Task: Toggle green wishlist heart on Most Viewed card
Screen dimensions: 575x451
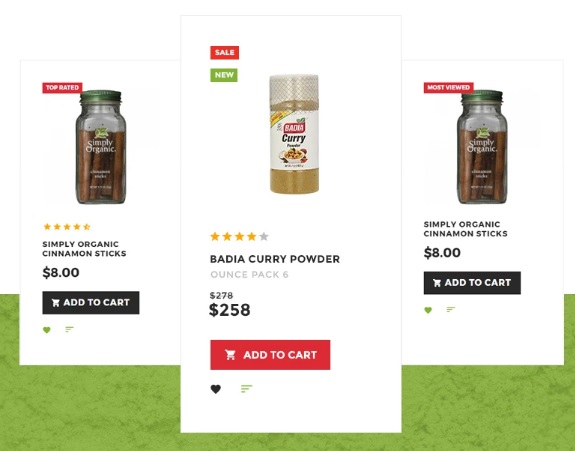Action: click(428, 310)
